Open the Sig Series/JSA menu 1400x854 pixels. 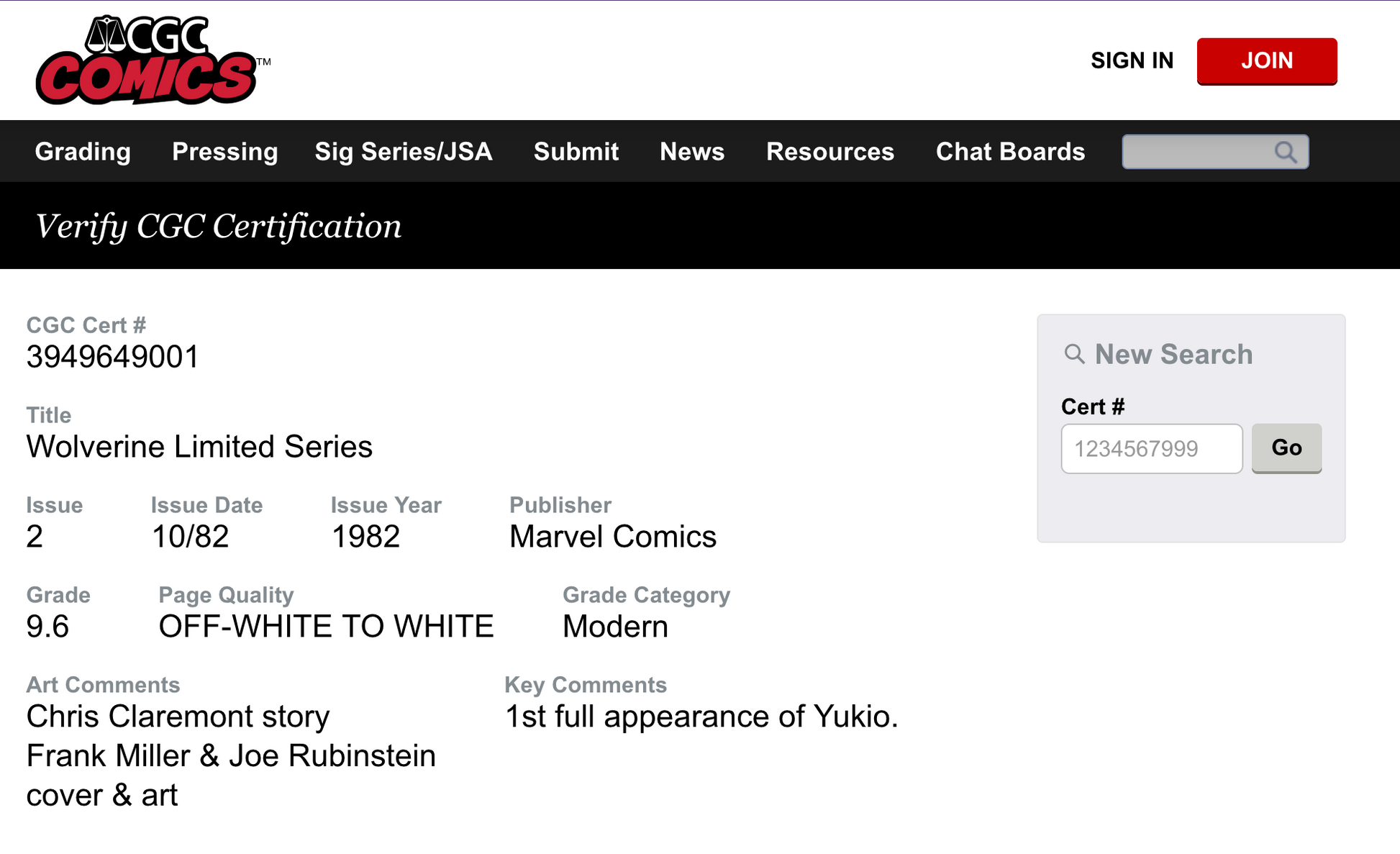[403, 152]
